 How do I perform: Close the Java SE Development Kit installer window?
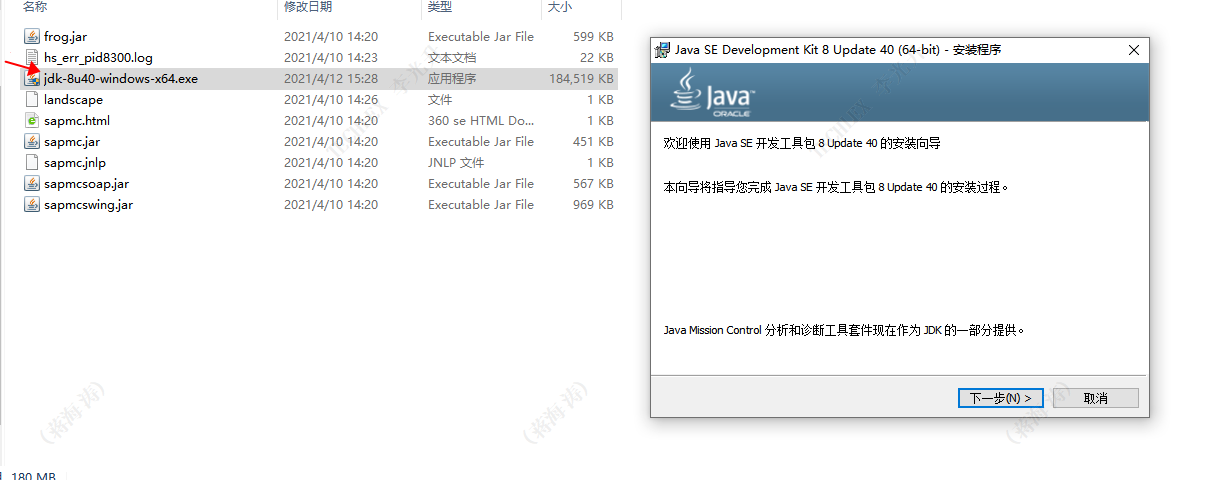[1133, 50]
